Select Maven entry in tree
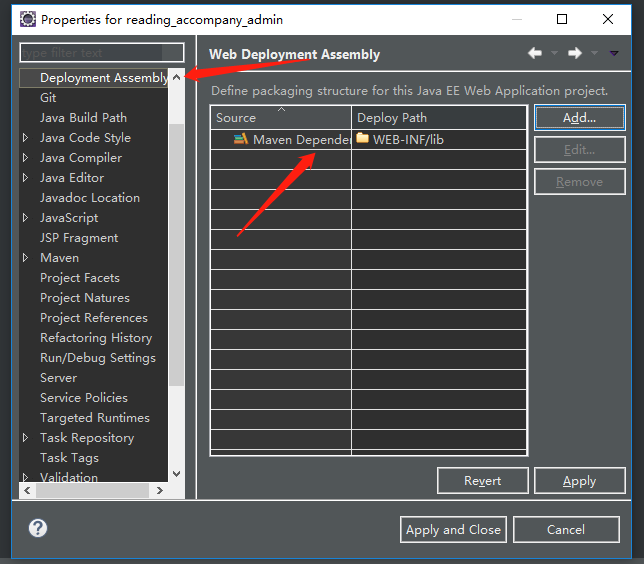 coord(60,258)
